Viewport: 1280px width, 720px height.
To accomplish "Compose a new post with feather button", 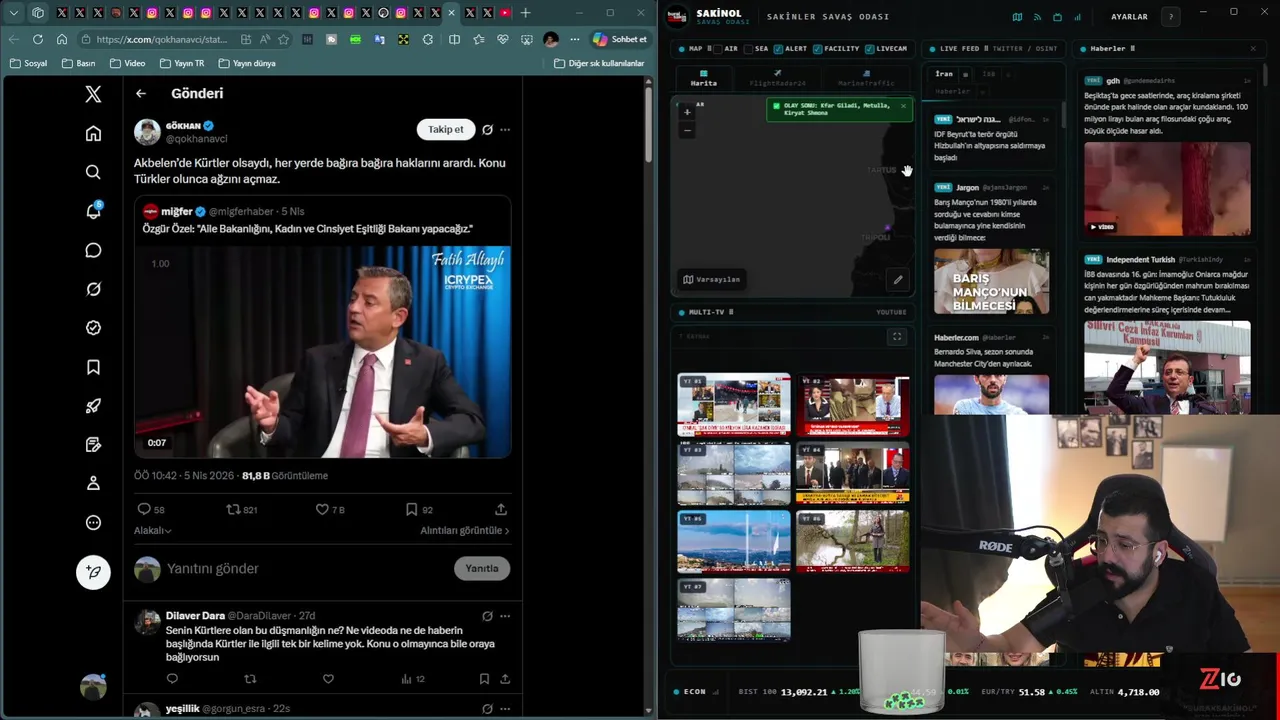I will pyautogui.click(x=93, y=572).
